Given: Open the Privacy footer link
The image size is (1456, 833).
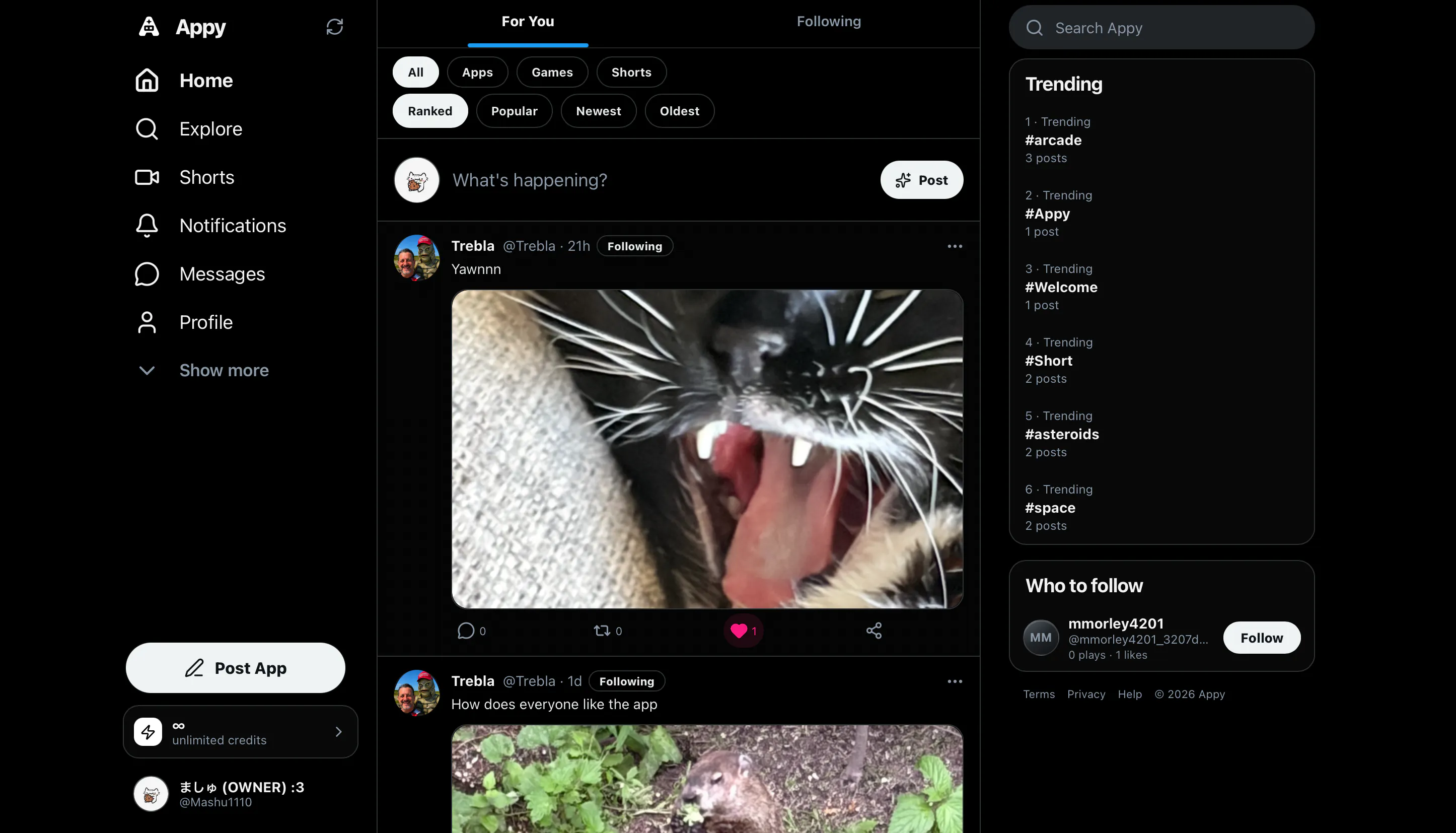Looking at the screenshot, I should [x=1086, y=695].
